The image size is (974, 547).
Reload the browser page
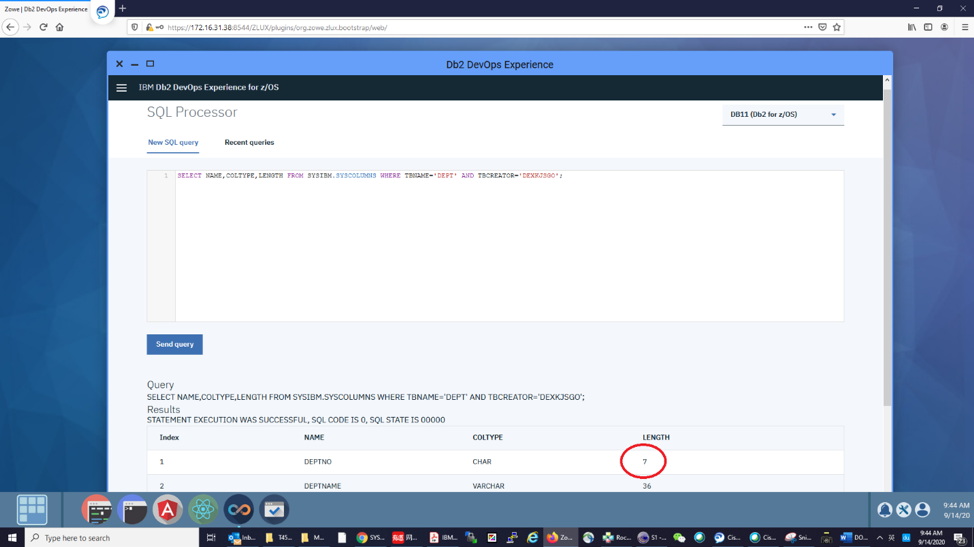[x=43, y=27]
